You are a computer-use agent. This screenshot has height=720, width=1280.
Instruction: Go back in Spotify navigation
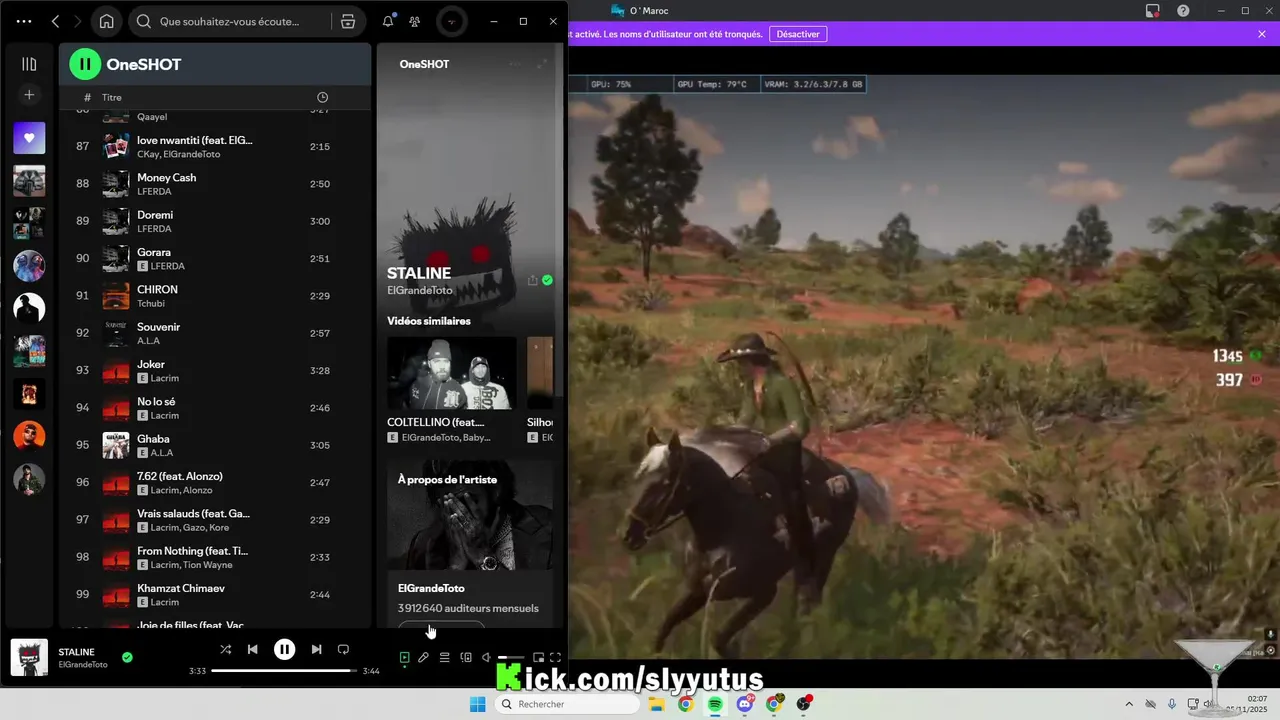click(56, 21)
